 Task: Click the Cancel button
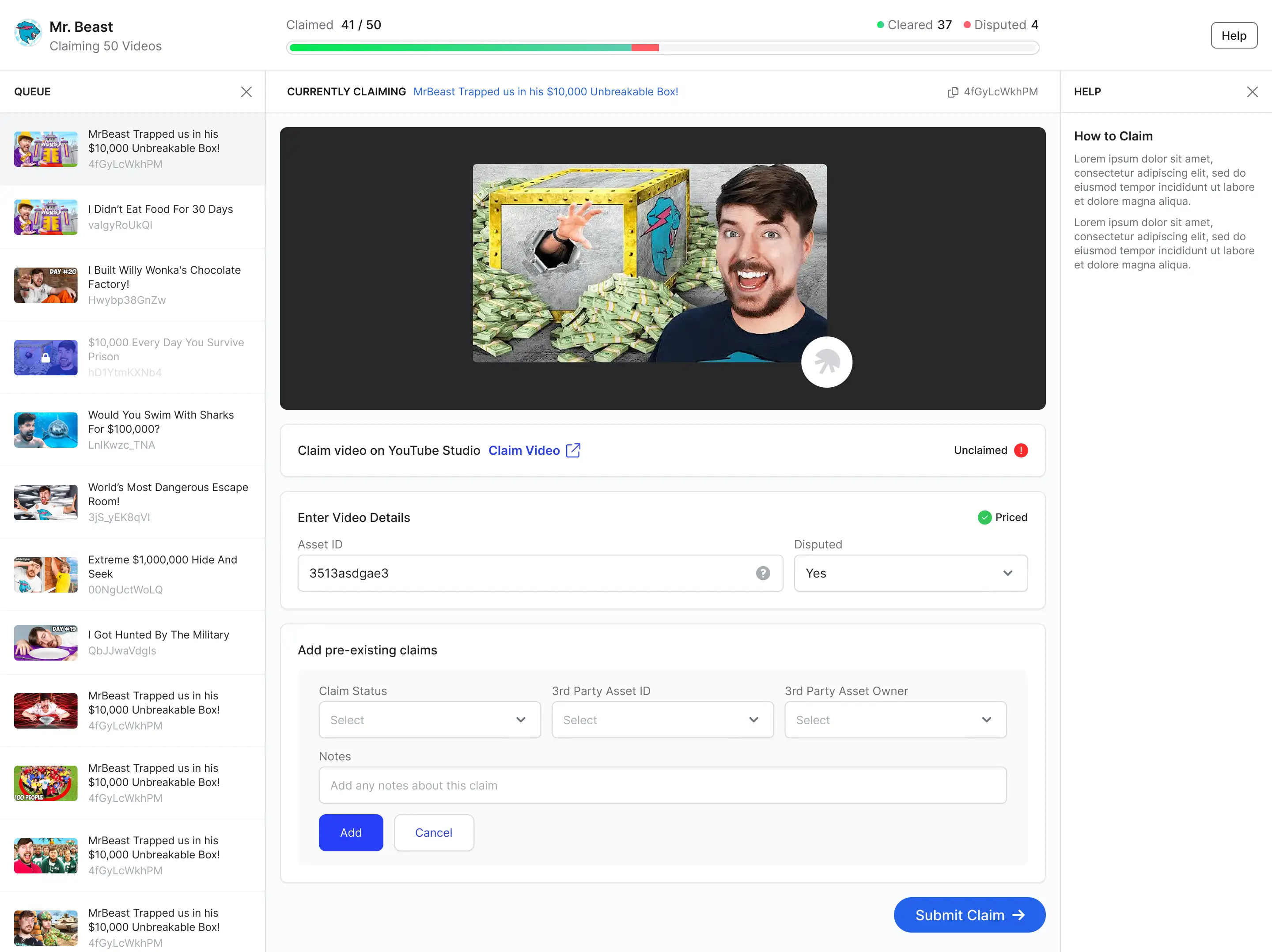(x=434, y=832)
